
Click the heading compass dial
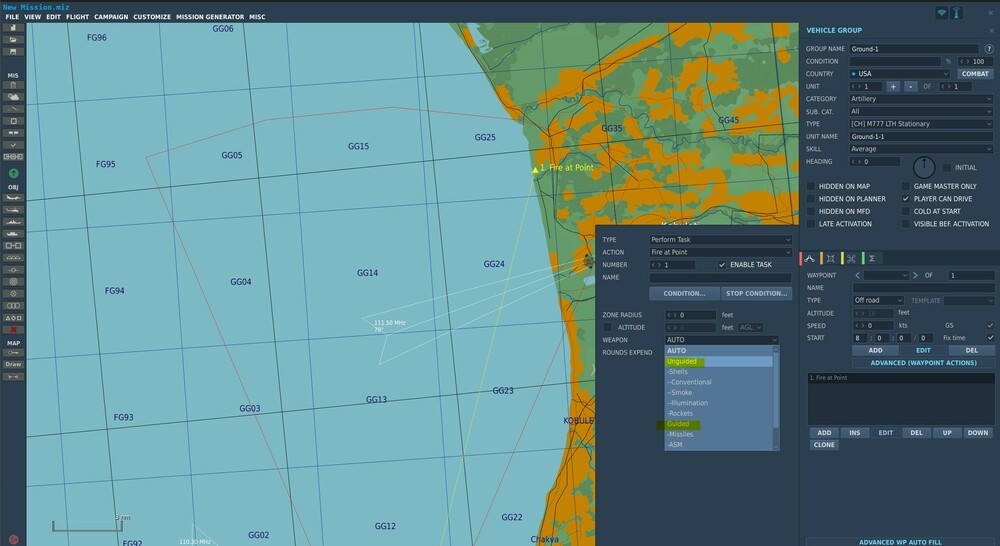[924, 167]
